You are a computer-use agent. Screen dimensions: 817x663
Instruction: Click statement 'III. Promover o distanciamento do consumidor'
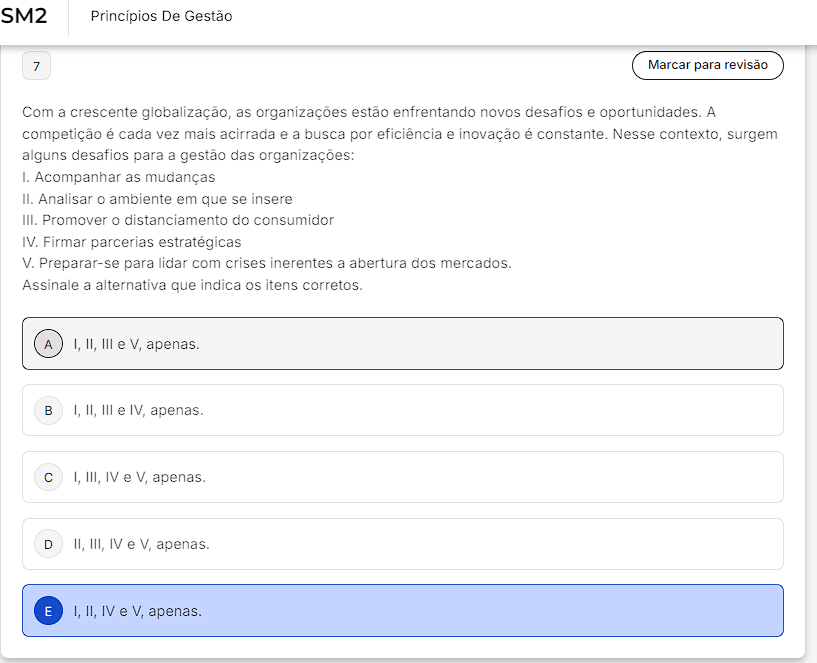pos(178,220)
